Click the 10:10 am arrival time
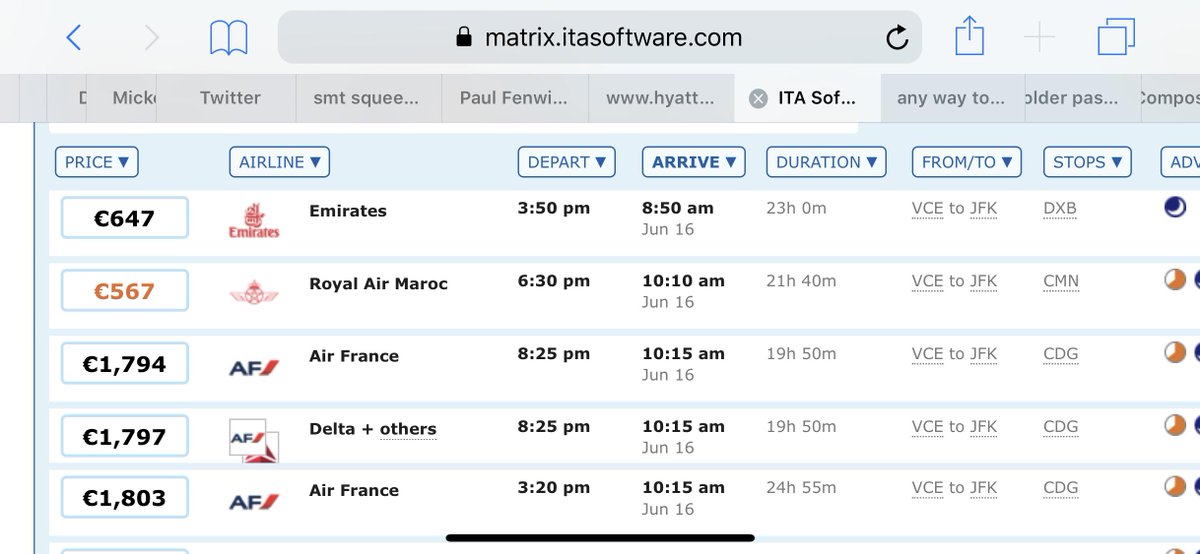Screen dimensions: 1200x554 (683, 282)
